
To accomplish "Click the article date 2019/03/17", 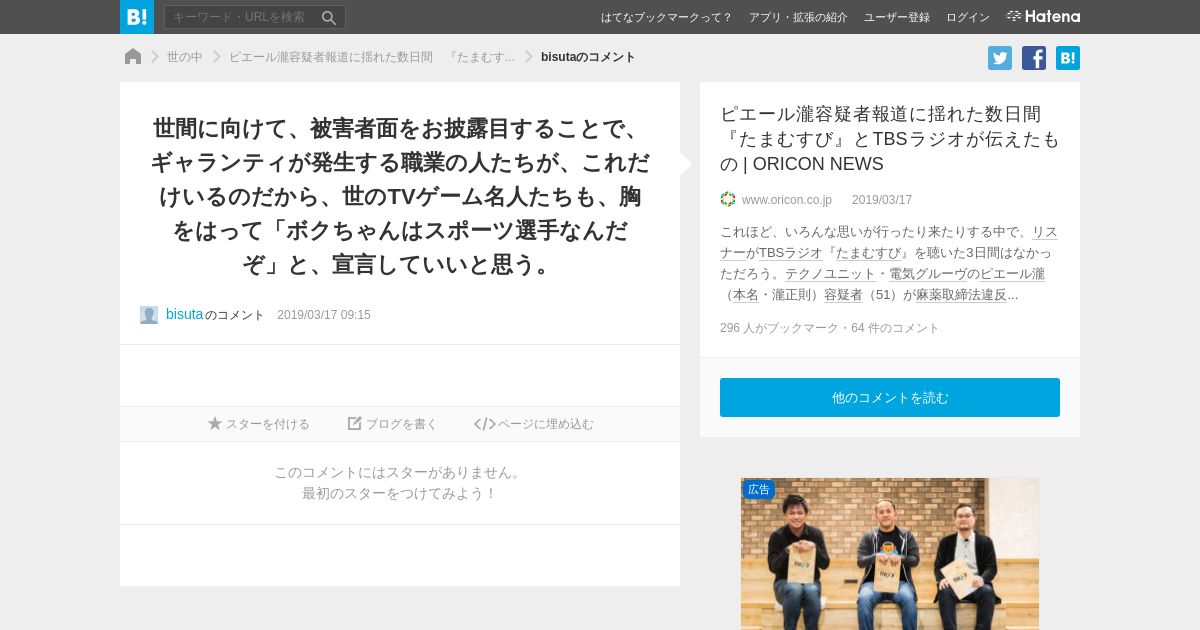I will coord(882,200).
